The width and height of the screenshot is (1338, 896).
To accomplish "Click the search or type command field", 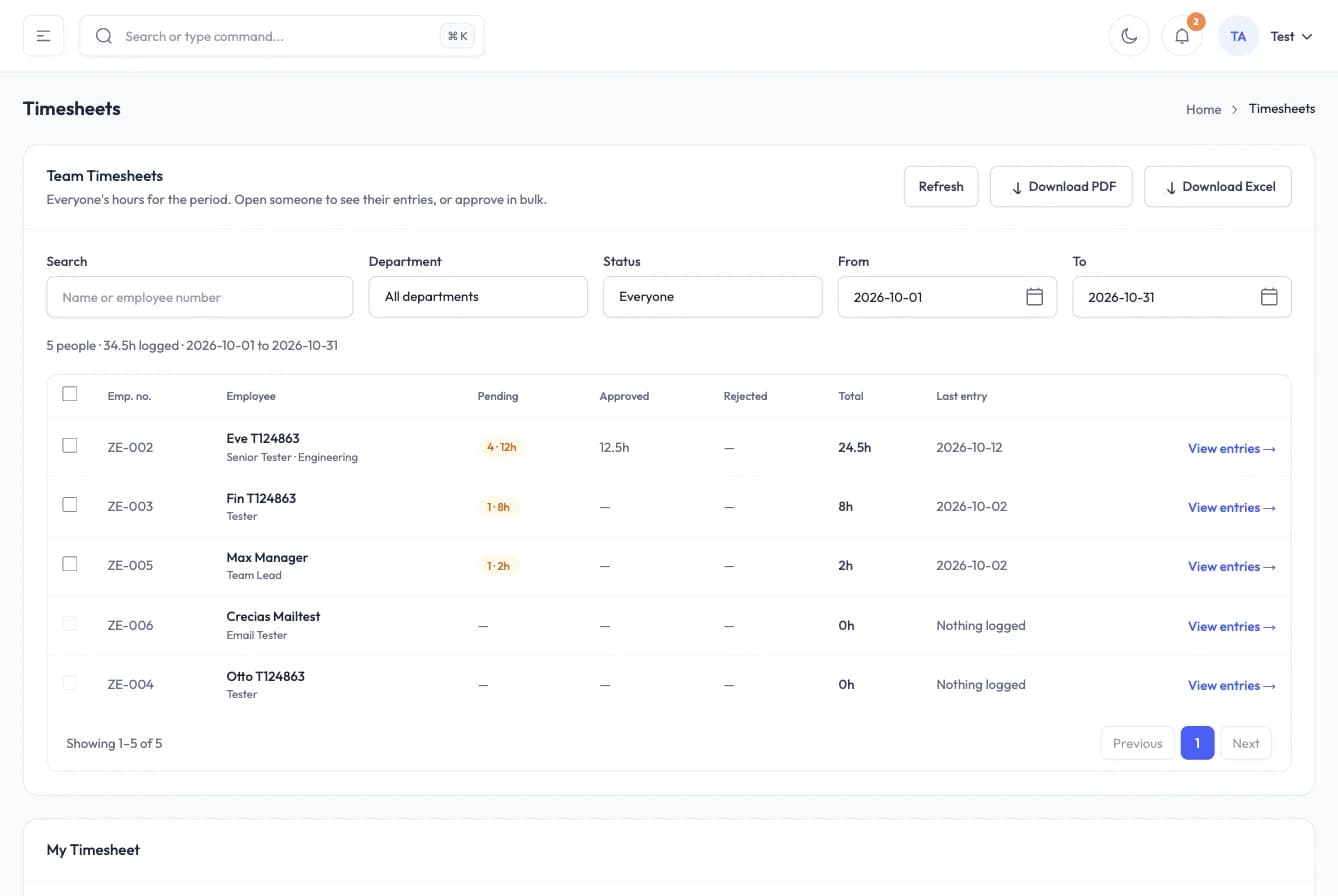I will click(282, 36).
